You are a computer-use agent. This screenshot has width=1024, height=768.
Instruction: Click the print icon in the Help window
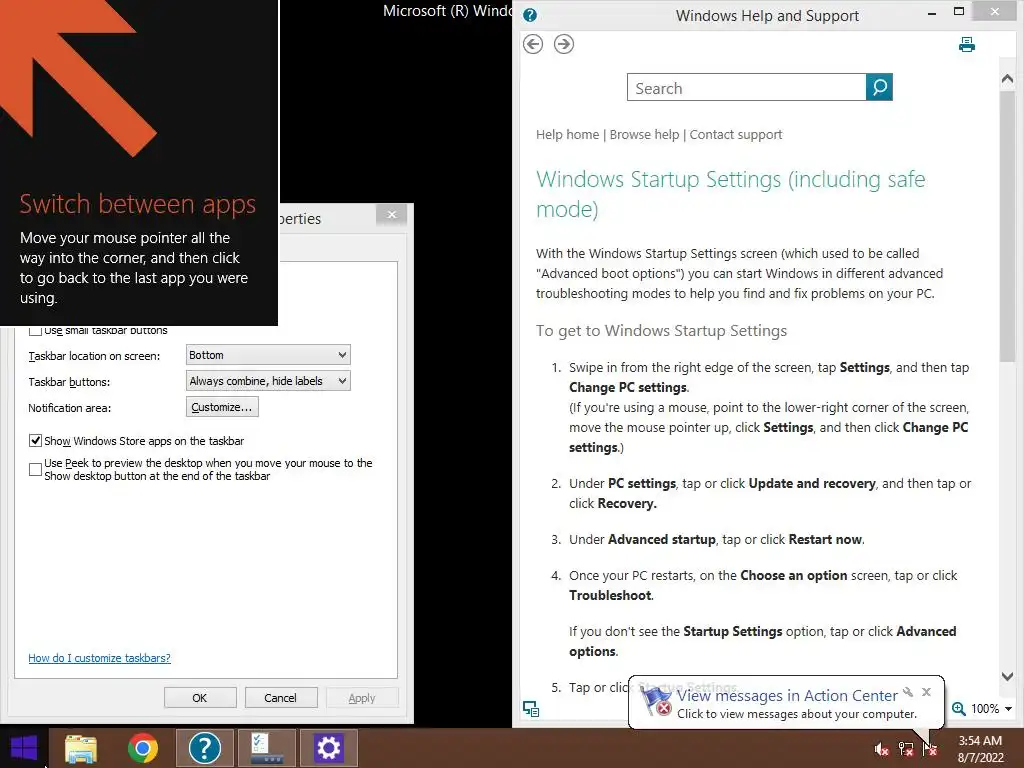[967, 44]
